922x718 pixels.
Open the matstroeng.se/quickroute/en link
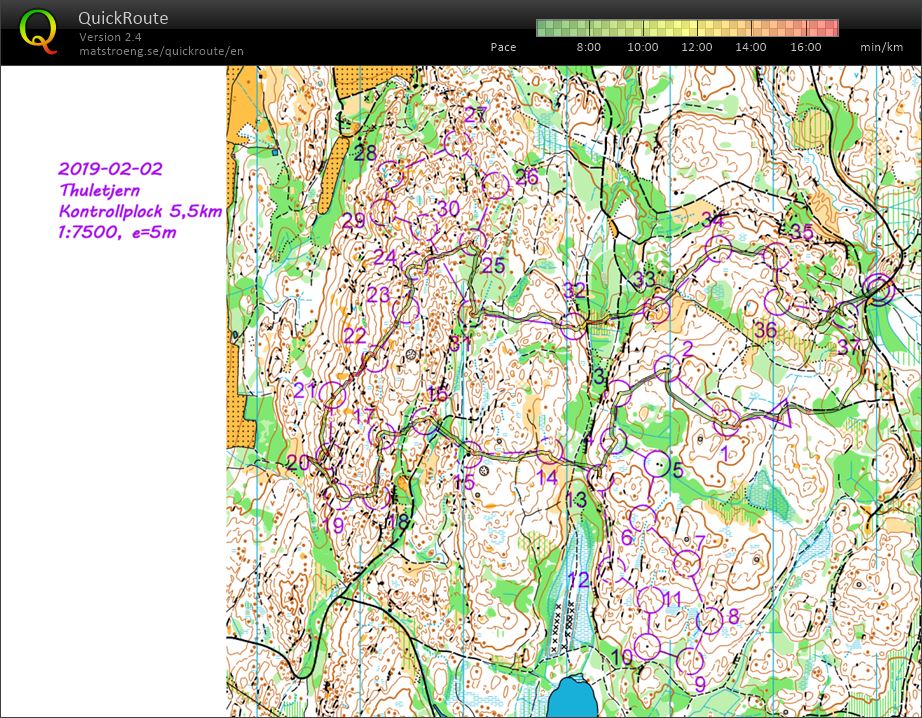(161, 51)
